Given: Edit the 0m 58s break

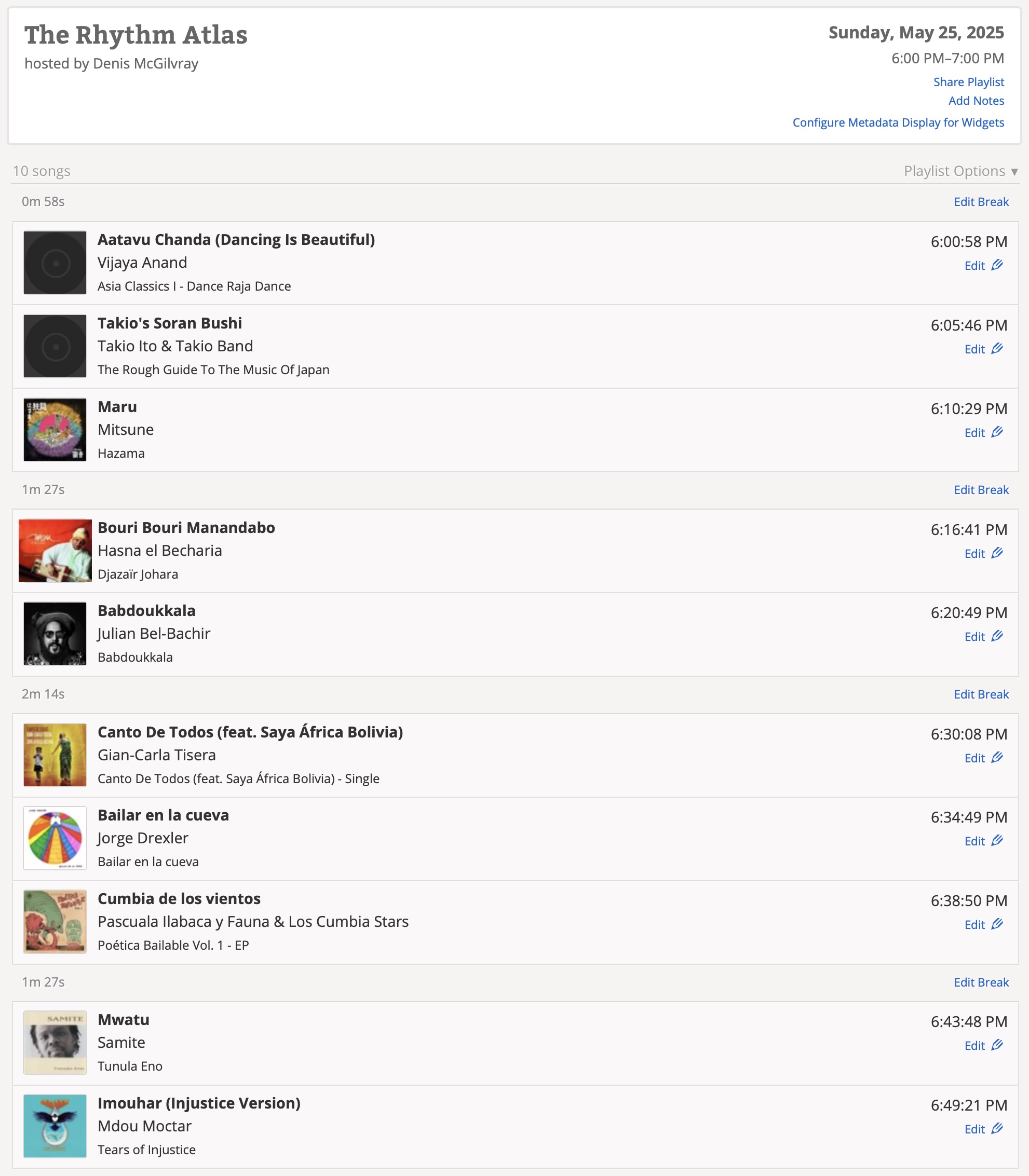Looking at the screenshot, I should click(x=981, y=202).
